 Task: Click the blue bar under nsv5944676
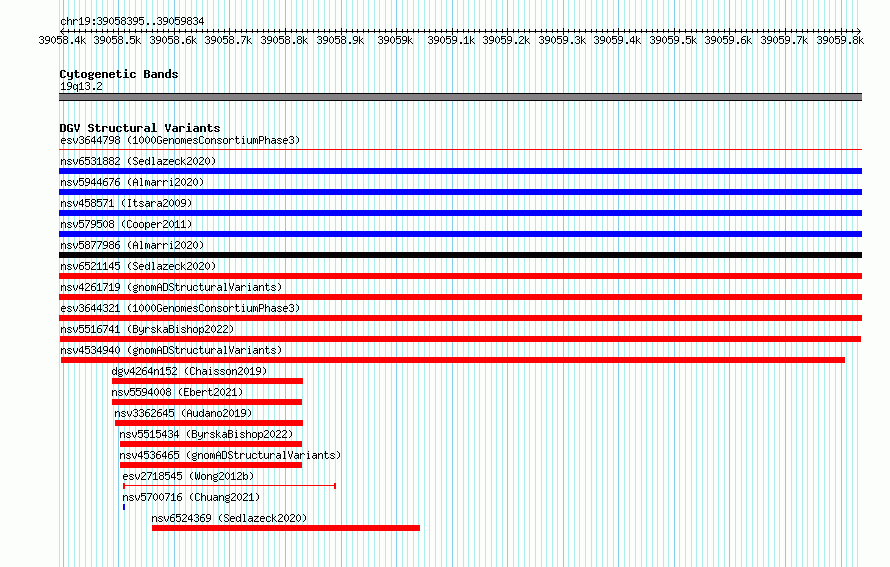pos(460,192)
